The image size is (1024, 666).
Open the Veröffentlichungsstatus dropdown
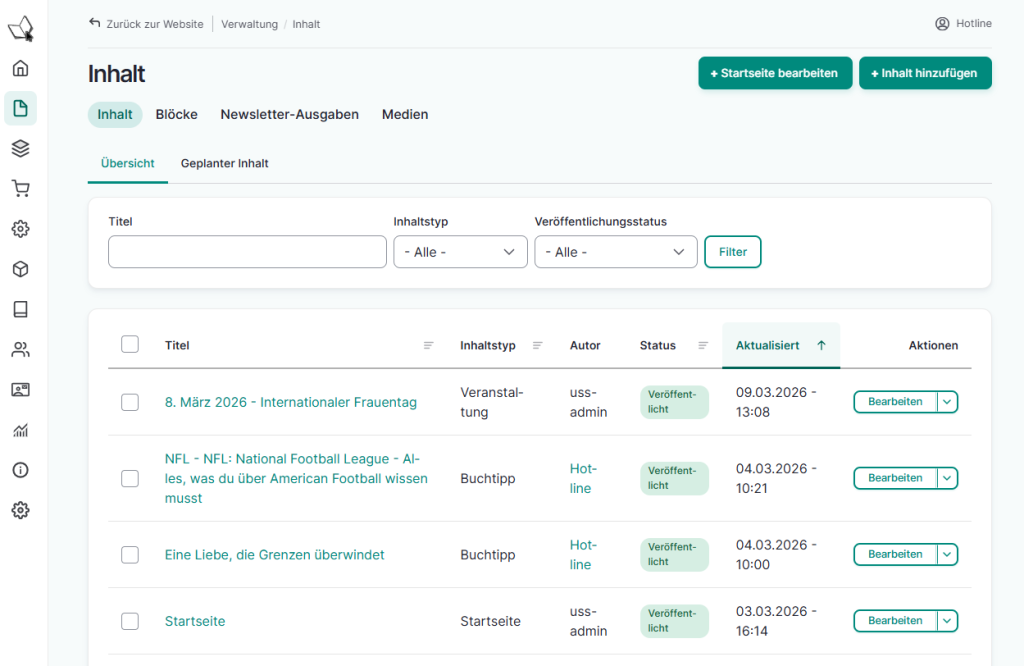click(615, 252)
